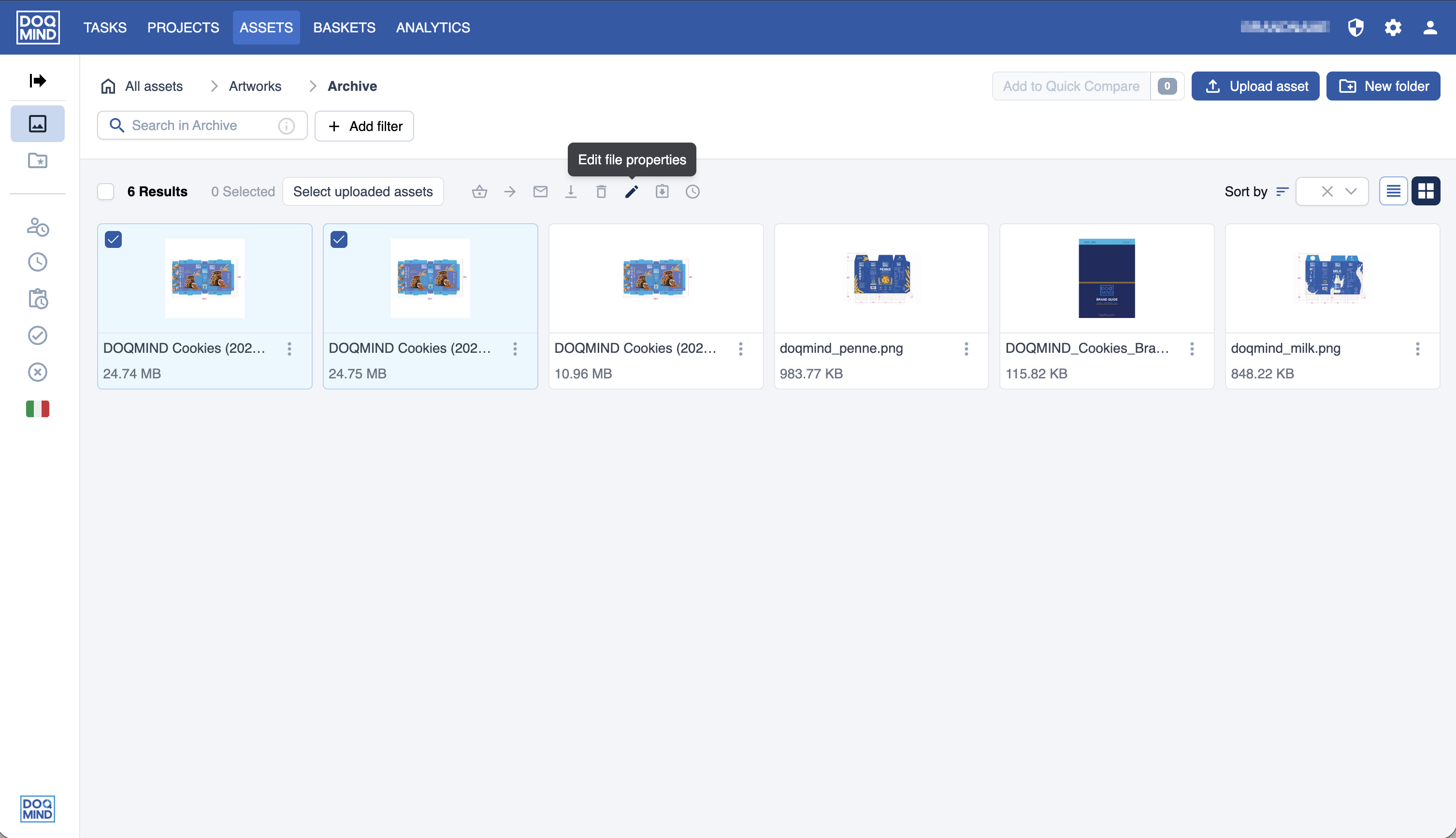The height and width of the screenshot is (838, 1456).
Task: Delete selected assets with trash icon
Action: coord(601,192)
